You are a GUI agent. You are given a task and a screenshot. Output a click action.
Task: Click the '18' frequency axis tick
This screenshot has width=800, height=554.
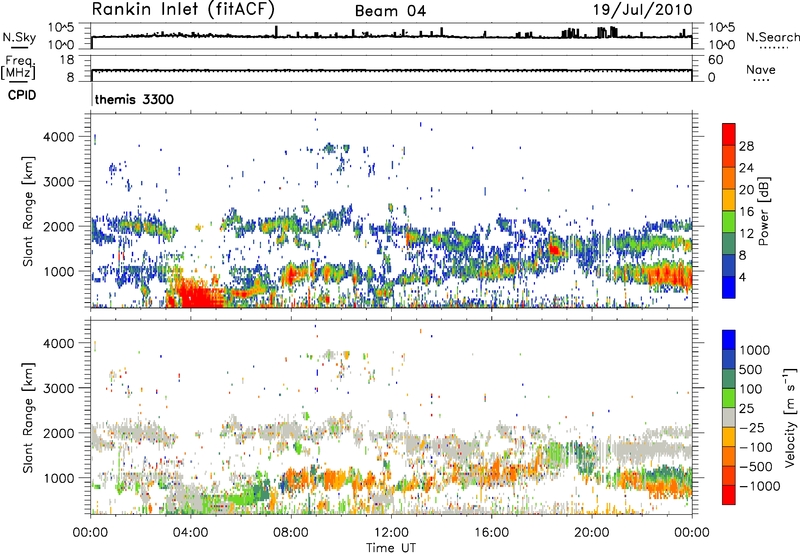point(67,60)
